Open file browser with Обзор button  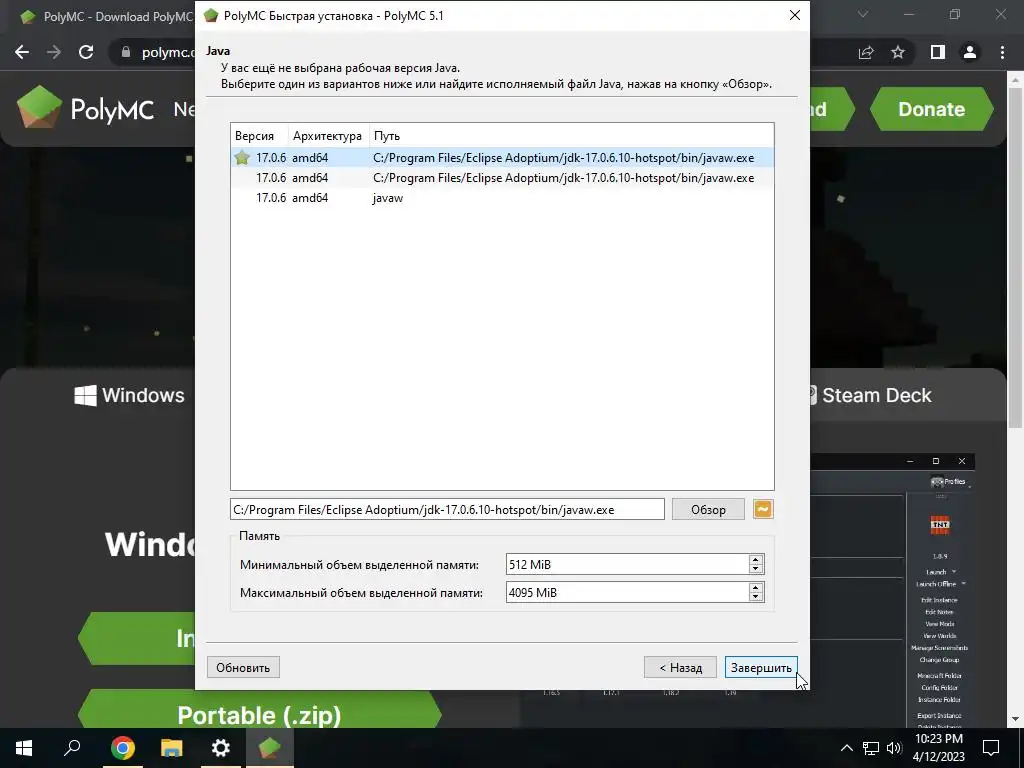[708, 509]
